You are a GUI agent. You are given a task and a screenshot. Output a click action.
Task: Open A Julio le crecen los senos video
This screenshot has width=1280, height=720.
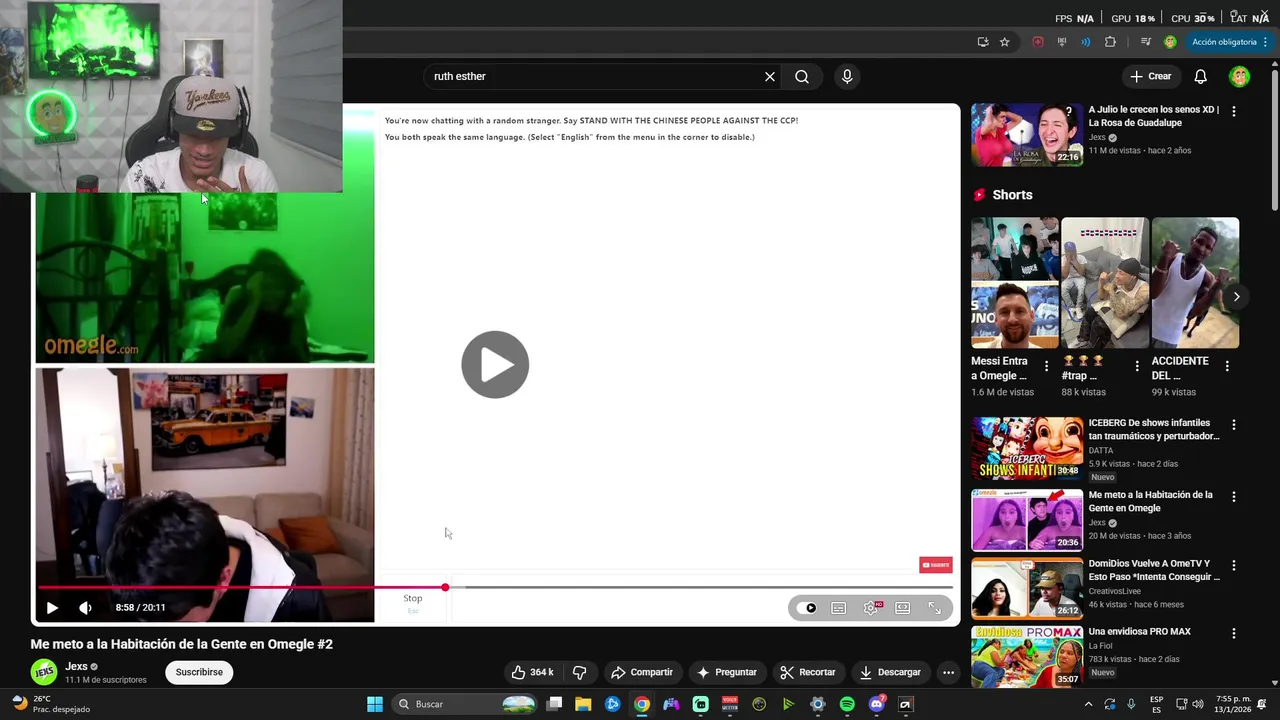(1027, 134)
